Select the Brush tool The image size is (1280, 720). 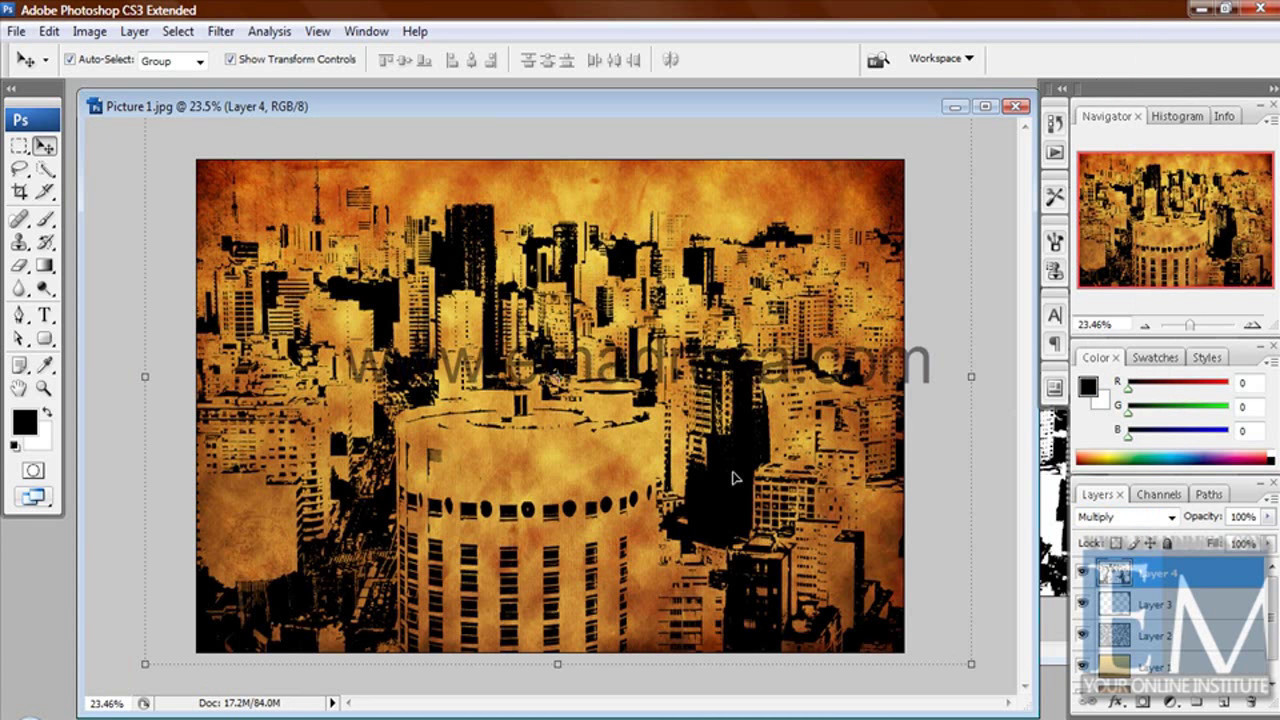(44, 220)
